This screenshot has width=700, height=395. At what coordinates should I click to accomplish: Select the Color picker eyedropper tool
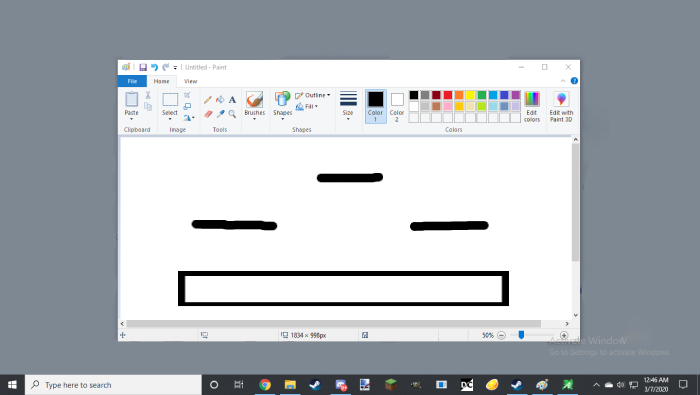click(220, 114)
